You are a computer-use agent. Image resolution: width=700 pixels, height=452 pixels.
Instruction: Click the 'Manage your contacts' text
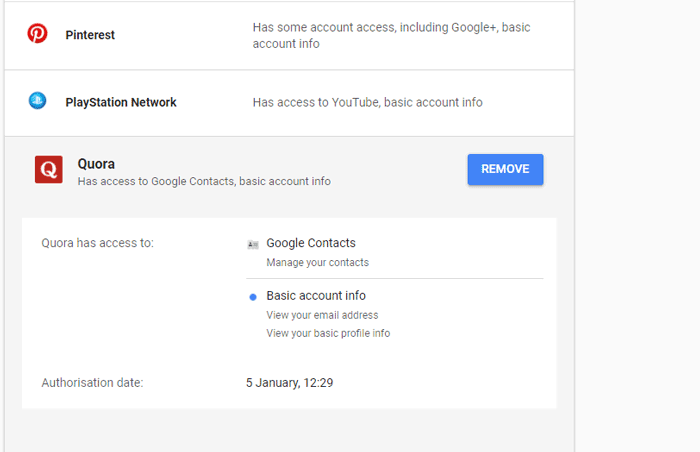(317, 262)
